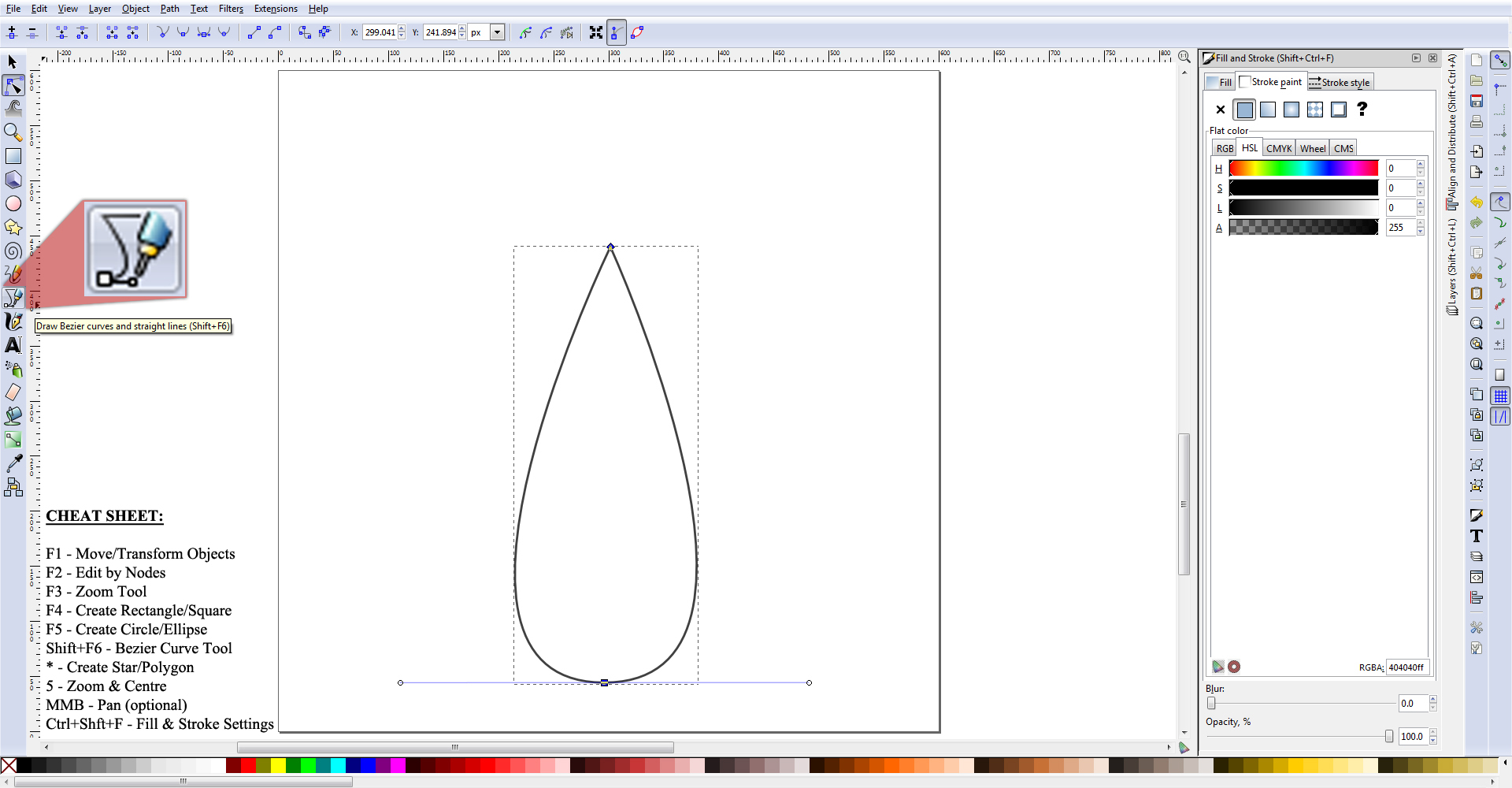1512x788 pixels.
Task: Select the Selector arrow tool
Action: 13,61
